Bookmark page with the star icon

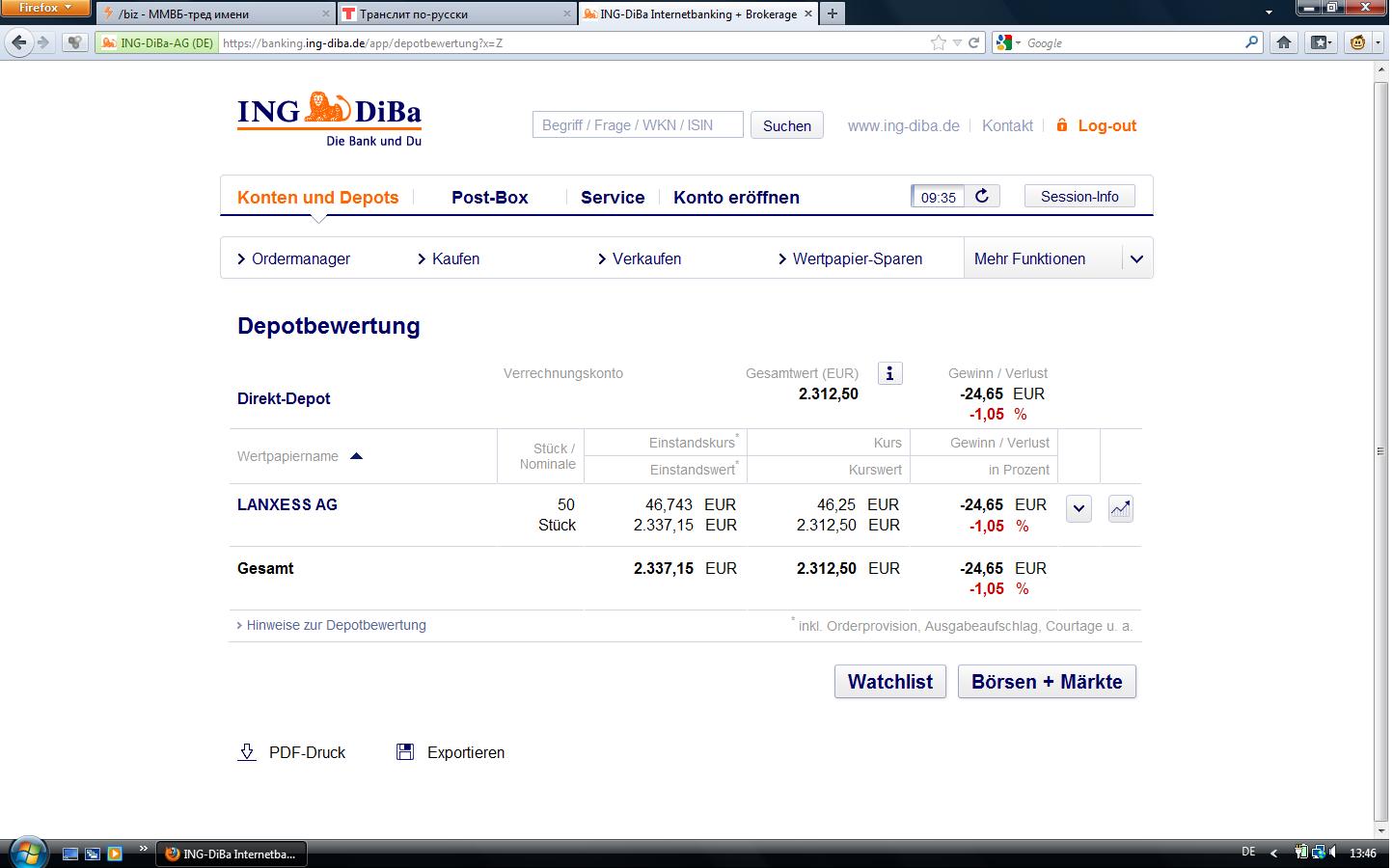coord(938,42)
